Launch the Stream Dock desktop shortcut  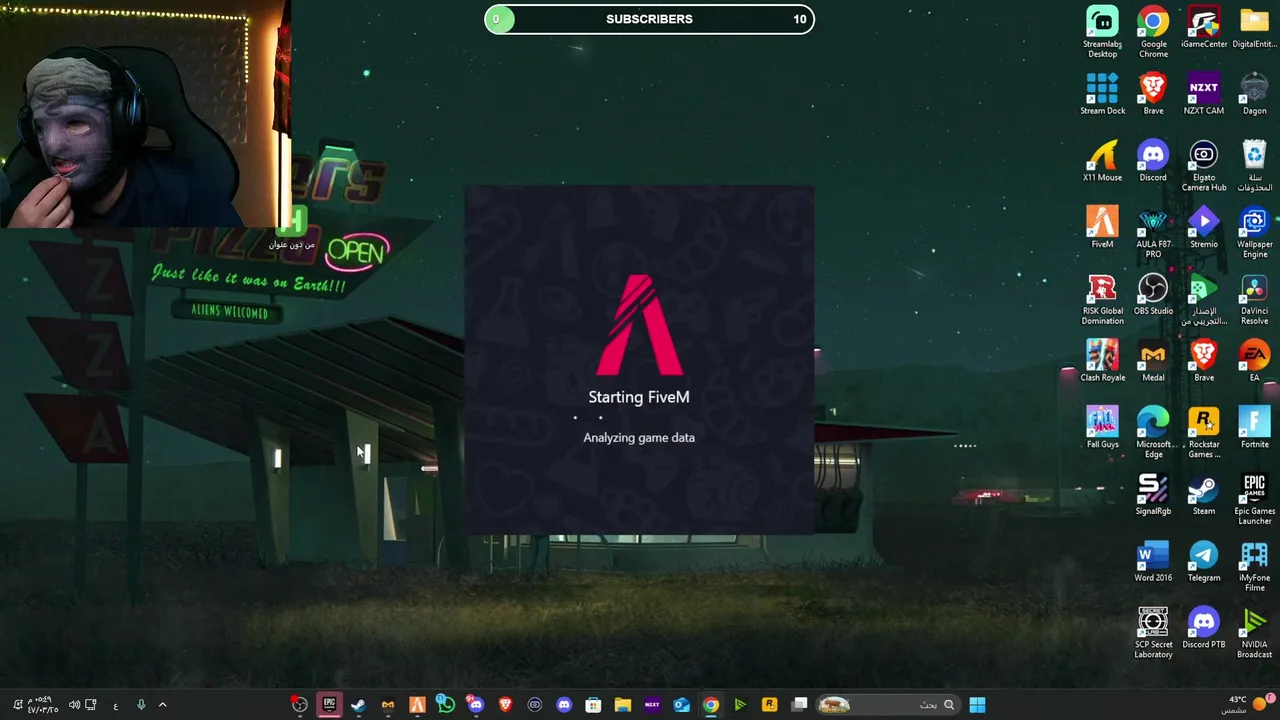coord(1102,93)
